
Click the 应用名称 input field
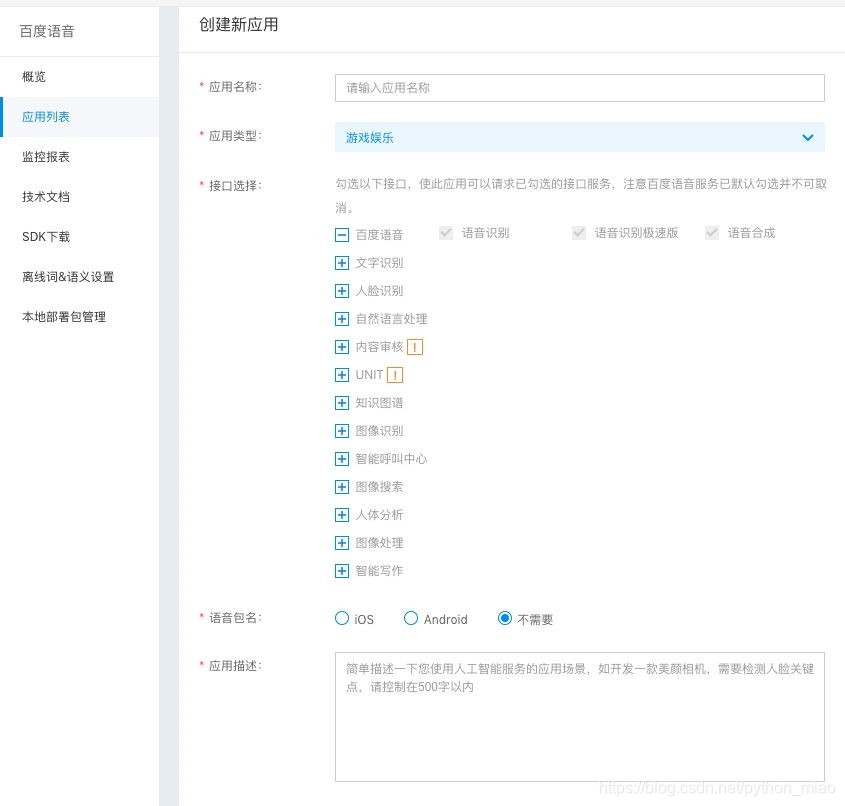pyautogui.click(x=580, y=88)
